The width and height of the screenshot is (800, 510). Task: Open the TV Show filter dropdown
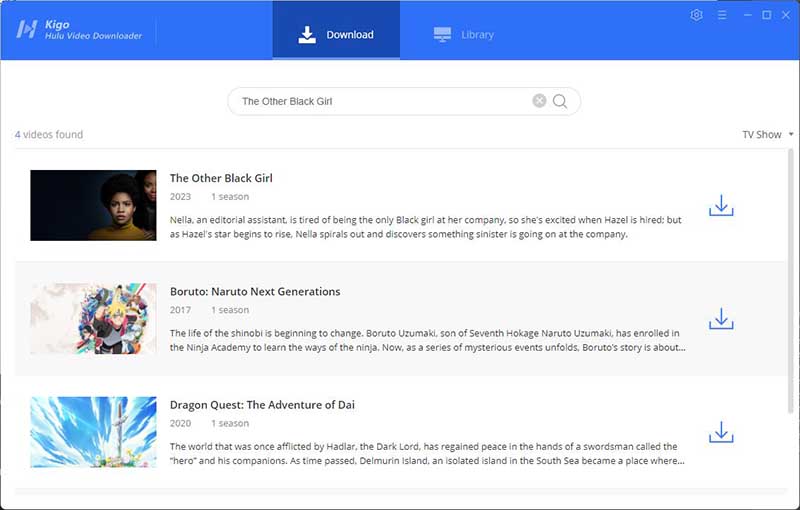tap(767, 135)
